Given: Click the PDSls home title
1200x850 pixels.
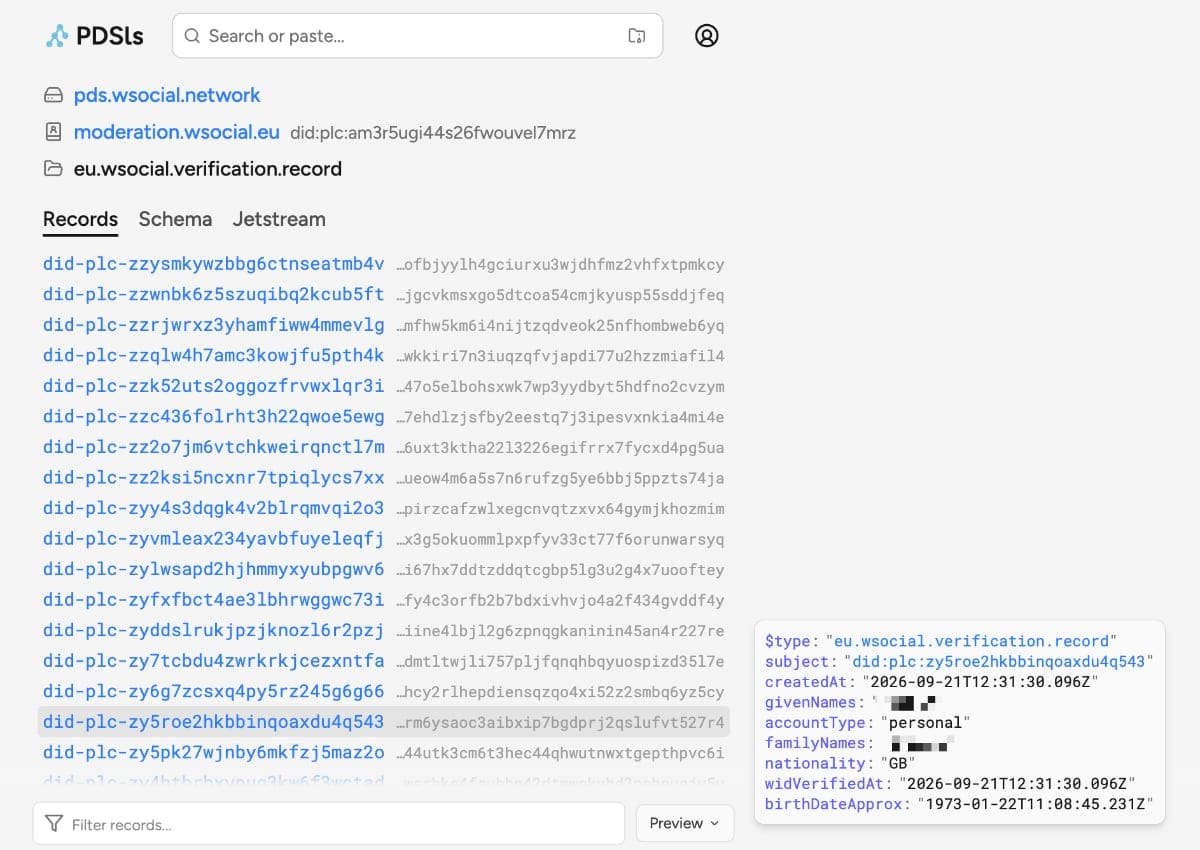Looking at the screenshot, I should pos(110,37).
